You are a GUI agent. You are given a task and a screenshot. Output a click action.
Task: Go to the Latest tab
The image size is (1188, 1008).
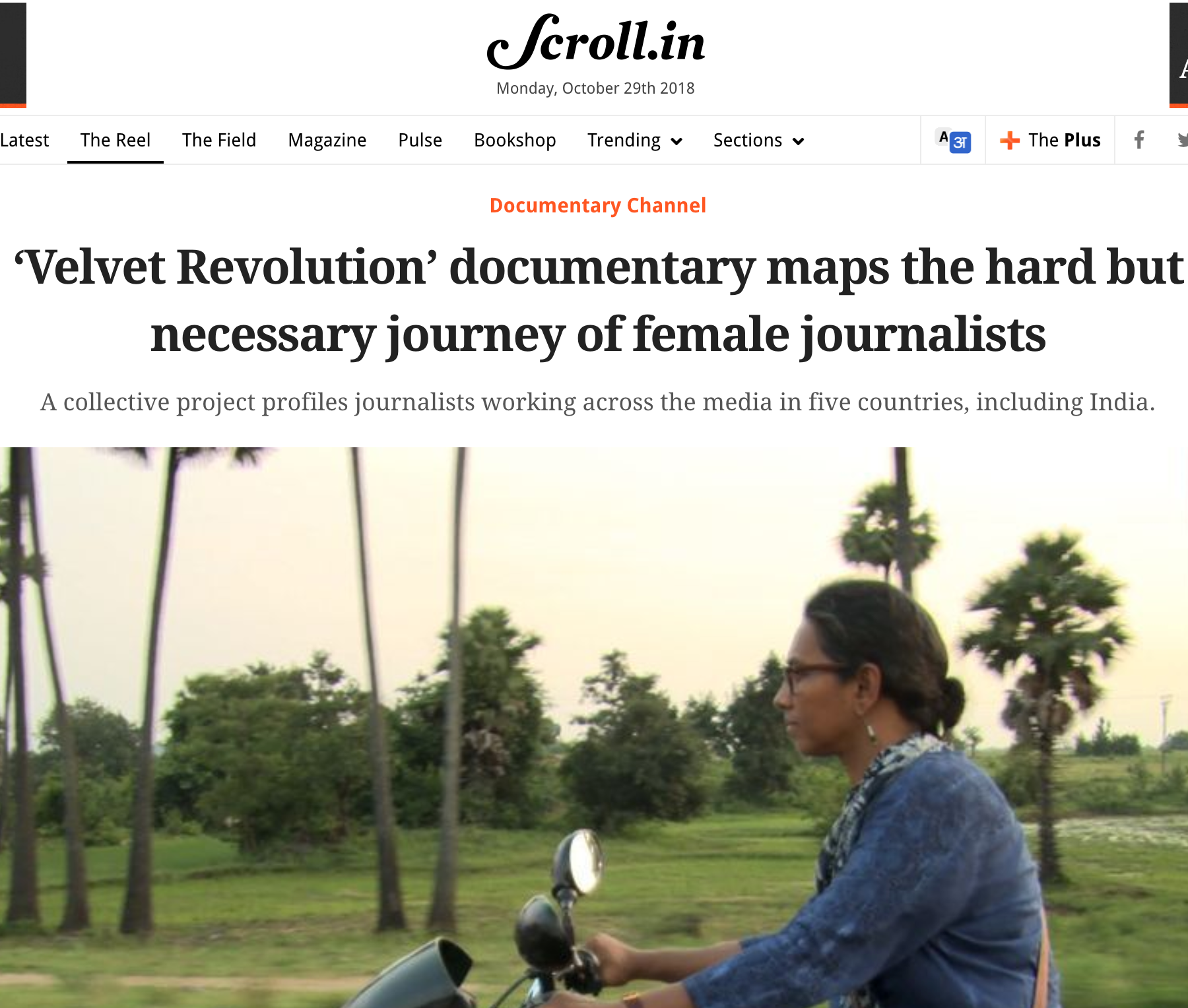pyautogui.click(x=24, y=140)
